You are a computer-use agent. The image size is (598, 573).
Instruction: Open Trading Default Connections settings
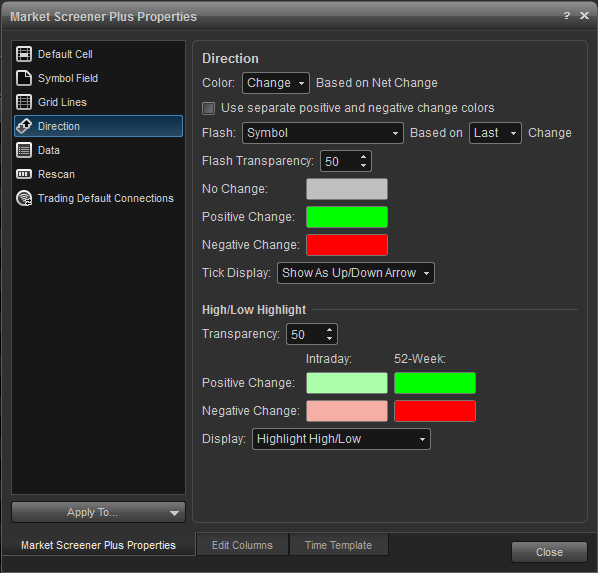pos(98,198)
